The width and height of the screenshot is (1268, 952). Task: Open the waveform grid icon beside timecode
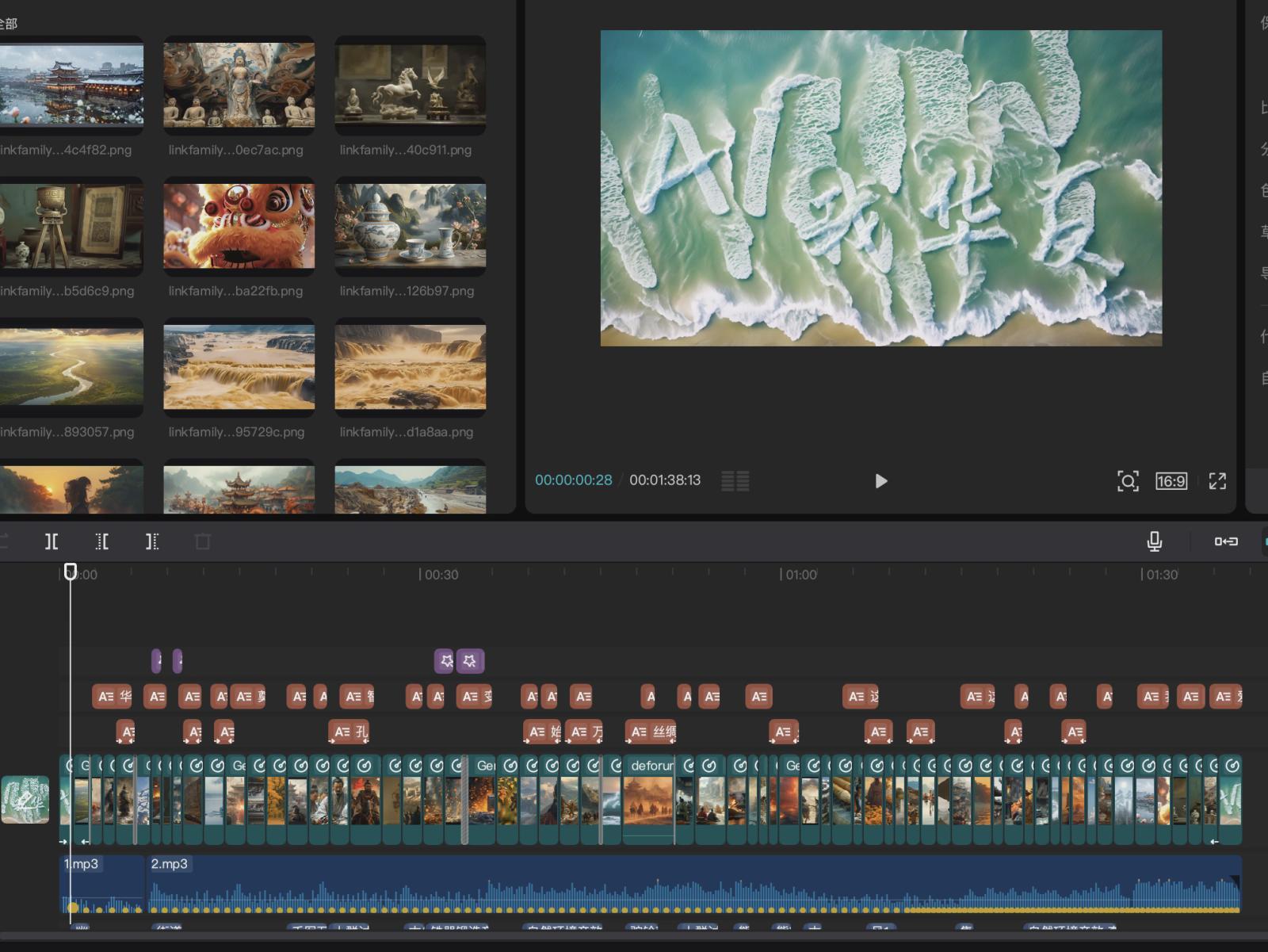click(735, 481)
